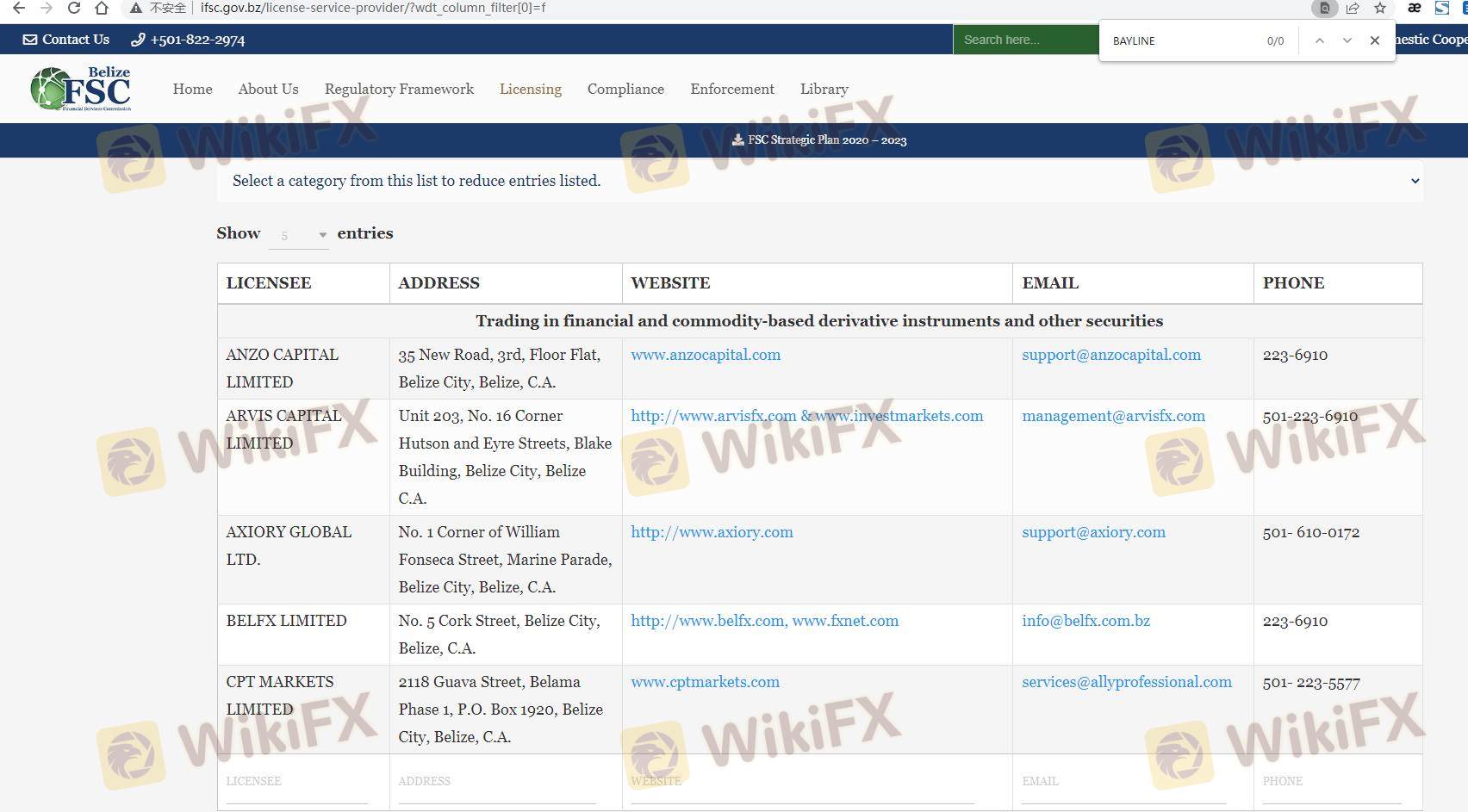Click the browser back arrow
Viewport: 1468px width, 812px height.
(18, 8)
